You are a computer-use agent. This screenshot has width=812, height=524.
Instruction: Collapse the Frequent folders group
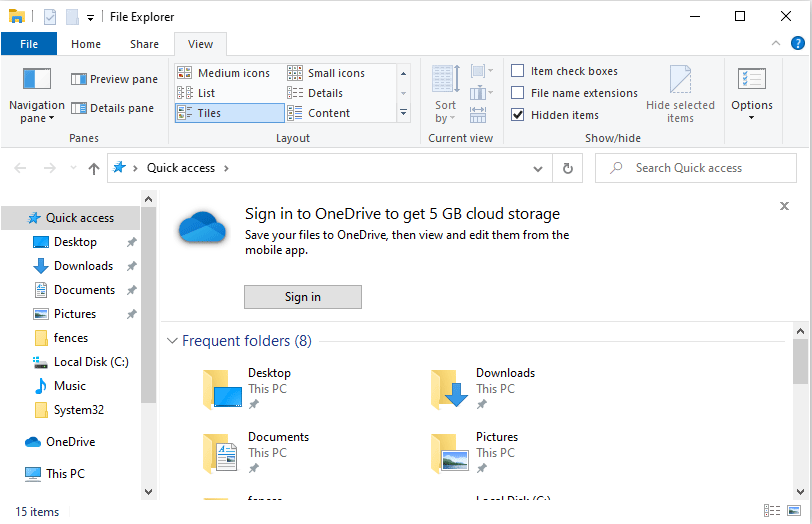pyautogui.click(x=172, y=341)
